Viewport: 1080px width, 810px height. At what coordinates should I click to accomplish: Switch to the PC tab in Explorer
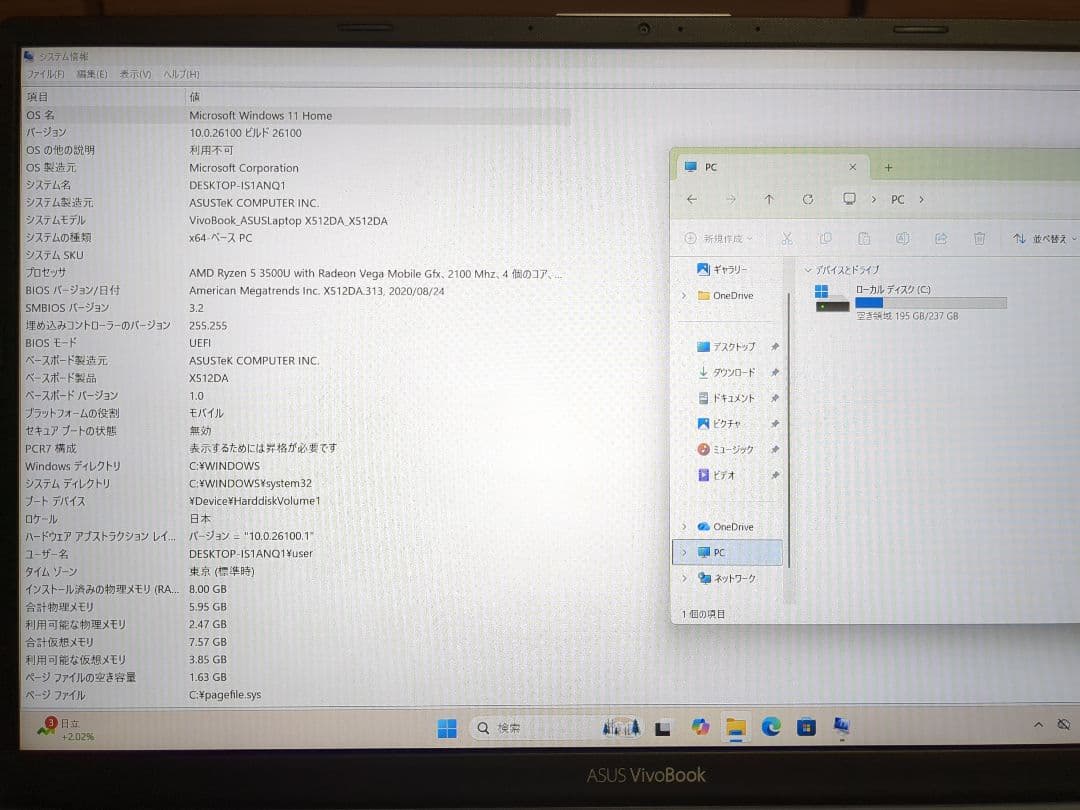(x=710, y=167)
